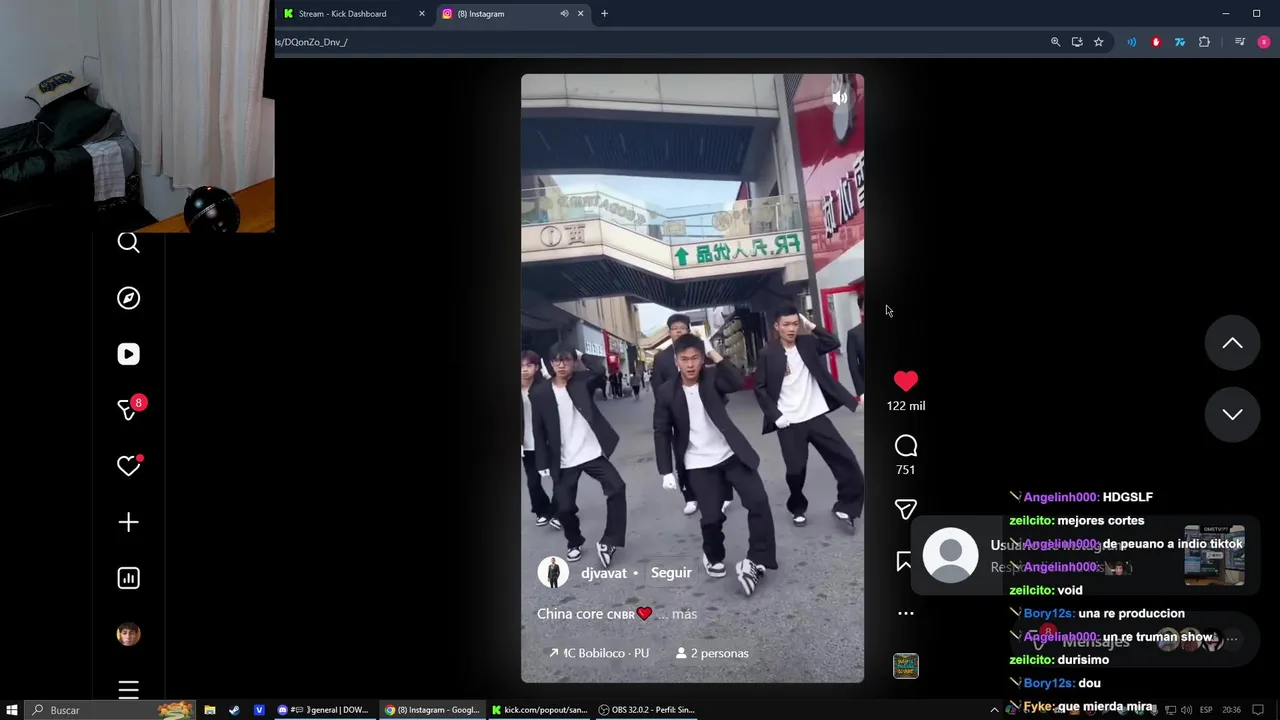Click the install app icon in address bar
Screen dimensions: 1280x720
click(1077, 42)
